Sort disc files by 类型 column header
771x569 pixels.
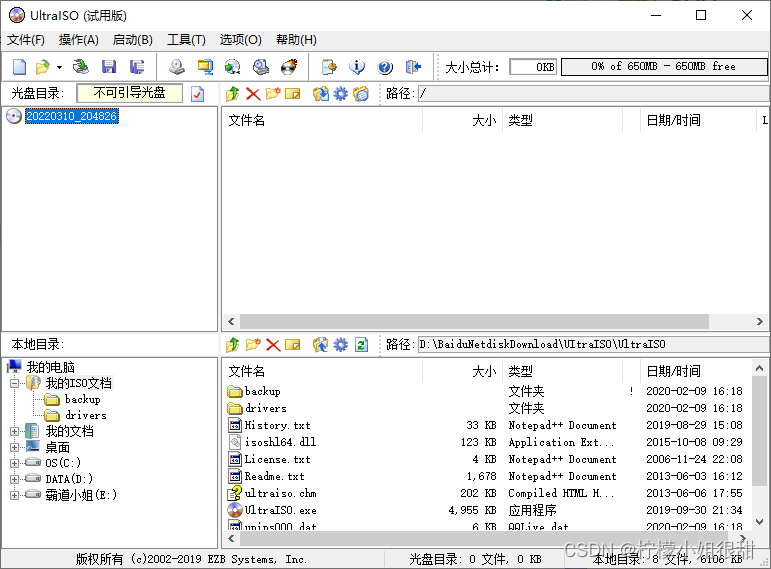point(562,120)
